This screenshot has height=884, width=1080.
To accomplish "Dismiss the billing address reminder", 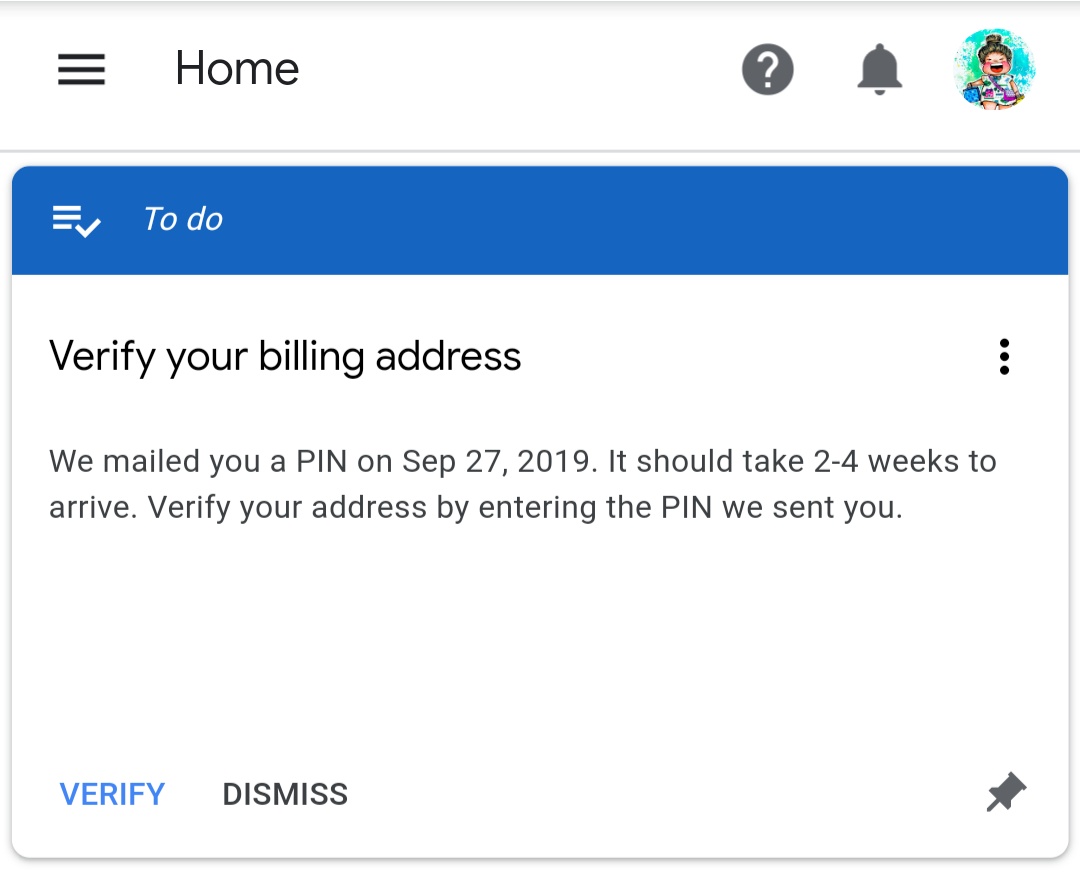I will (x=284, y=793).
